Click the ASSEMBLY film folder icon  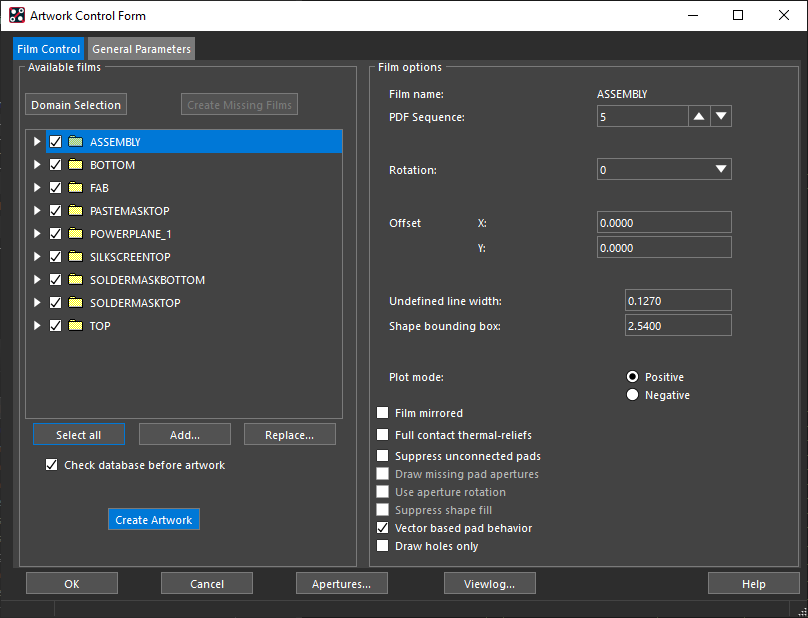76,141
